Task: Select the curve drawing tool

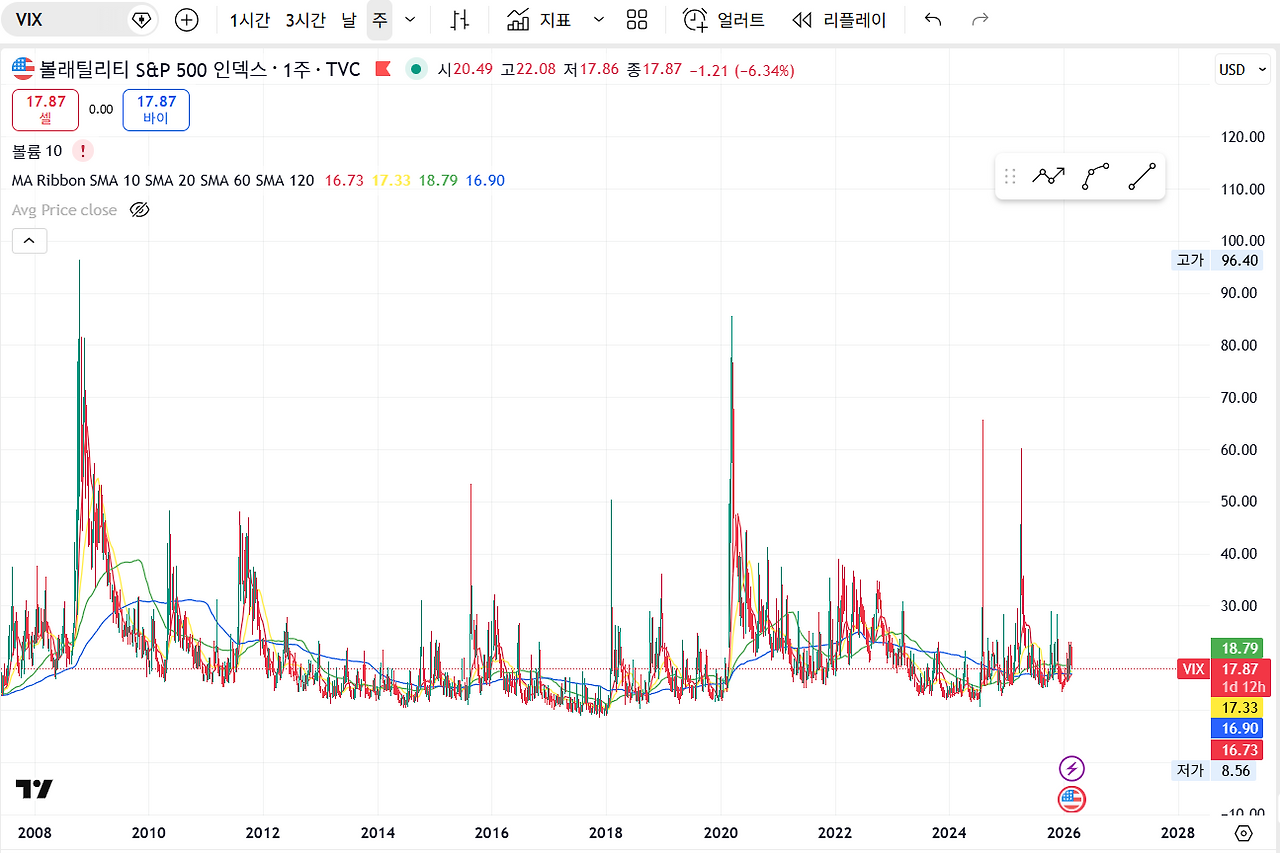Action: pos(1096,177)
